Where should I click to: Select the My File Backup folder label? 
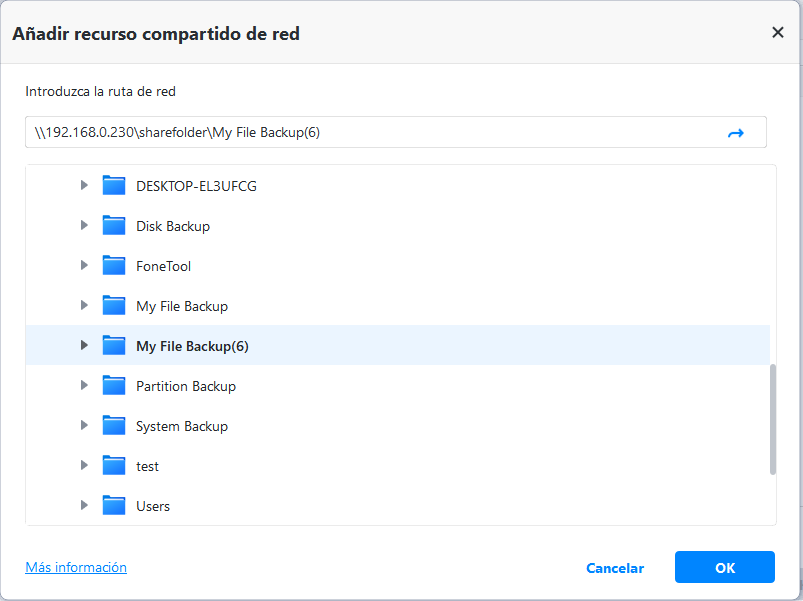(182, 306)
